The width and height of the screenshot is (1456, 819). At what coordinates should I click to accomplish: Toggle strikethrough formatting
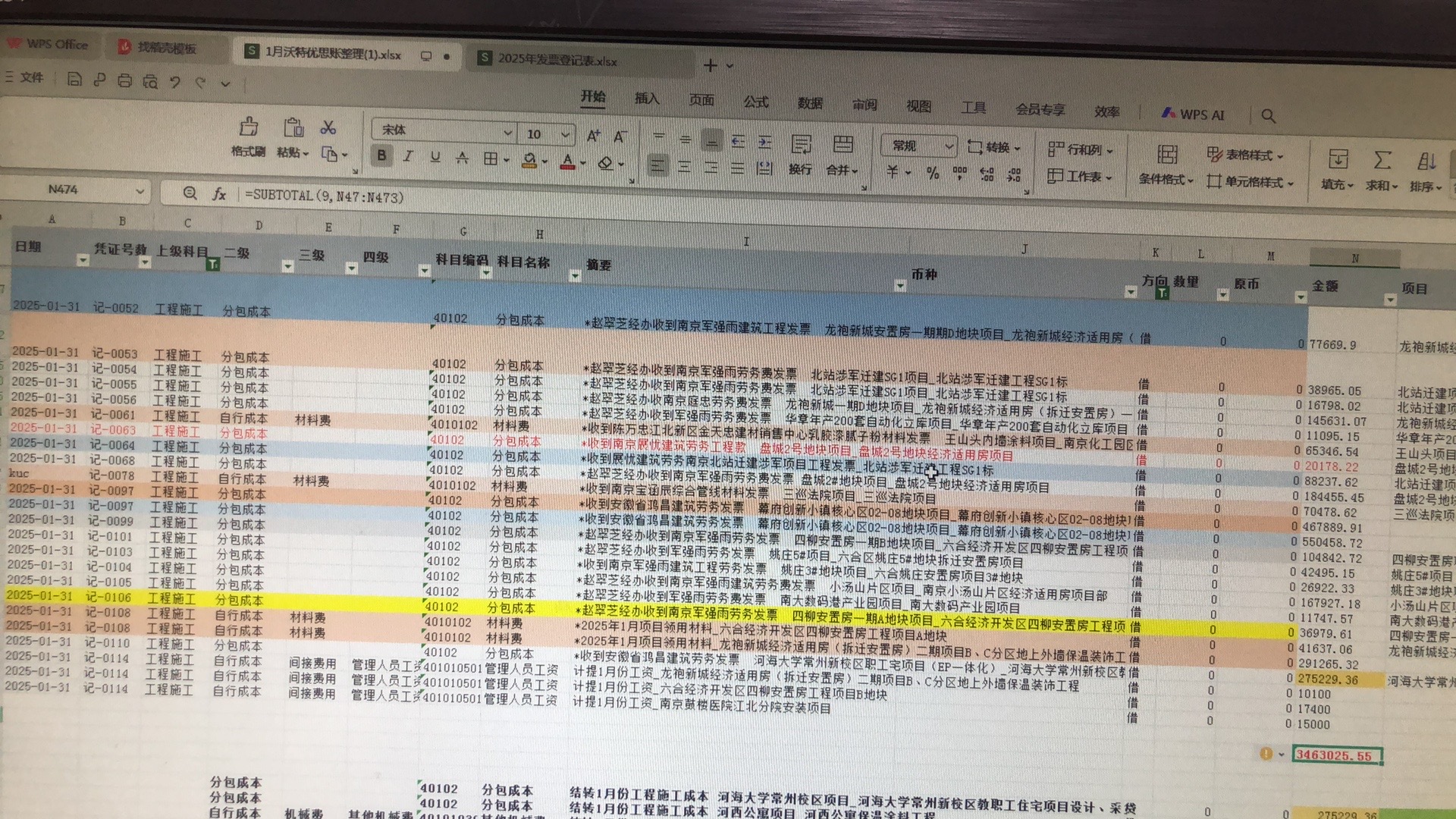(462, 158)
